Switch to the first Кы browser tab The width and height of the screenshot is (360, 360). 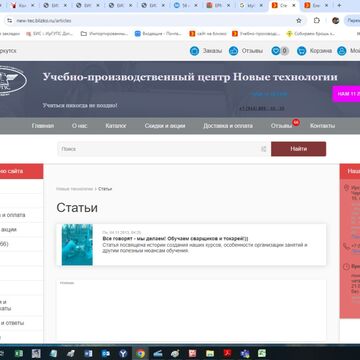[x=22, y=5]
